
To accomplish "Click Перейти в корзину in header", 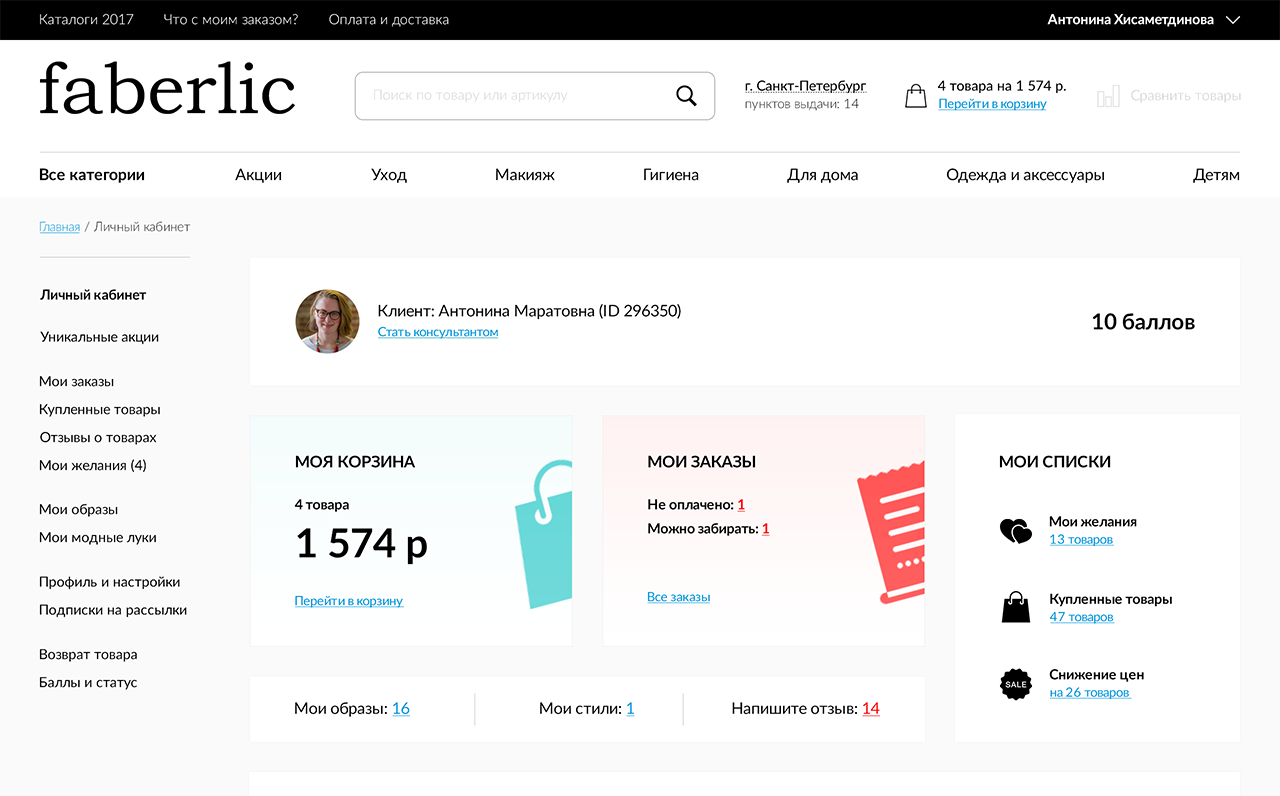I will 992,104.
